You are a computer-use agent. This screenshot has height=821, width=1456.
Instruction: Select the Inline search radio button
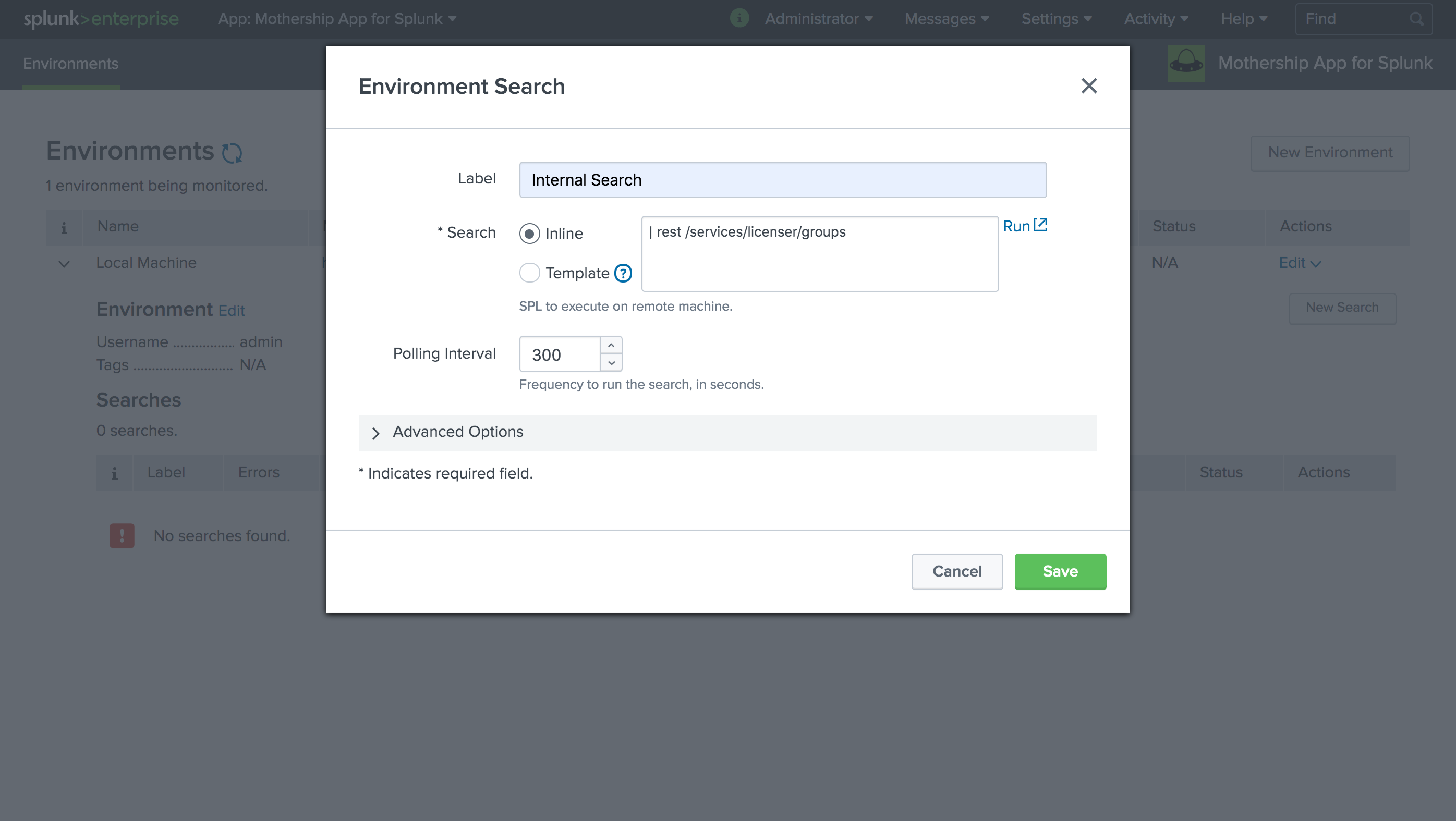[x=530, y=234]
